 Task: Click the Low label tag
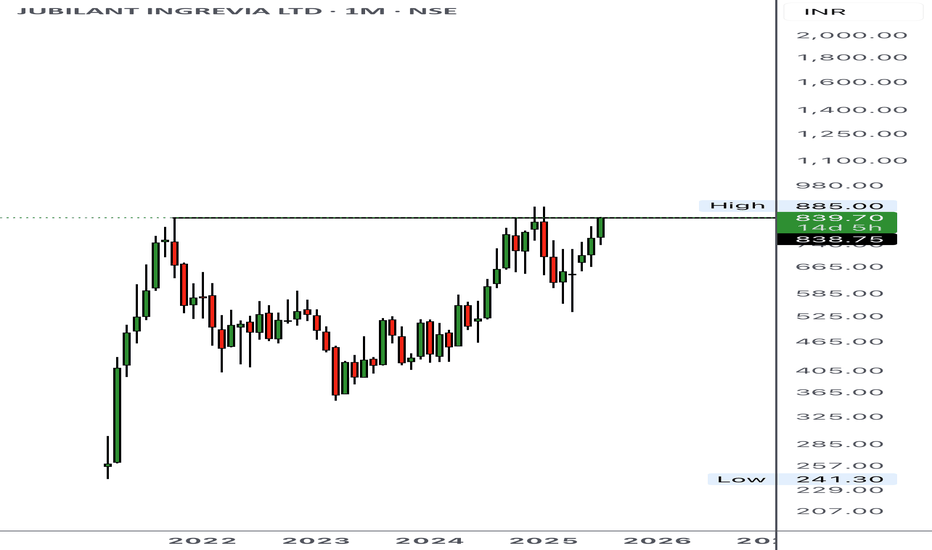741,479
